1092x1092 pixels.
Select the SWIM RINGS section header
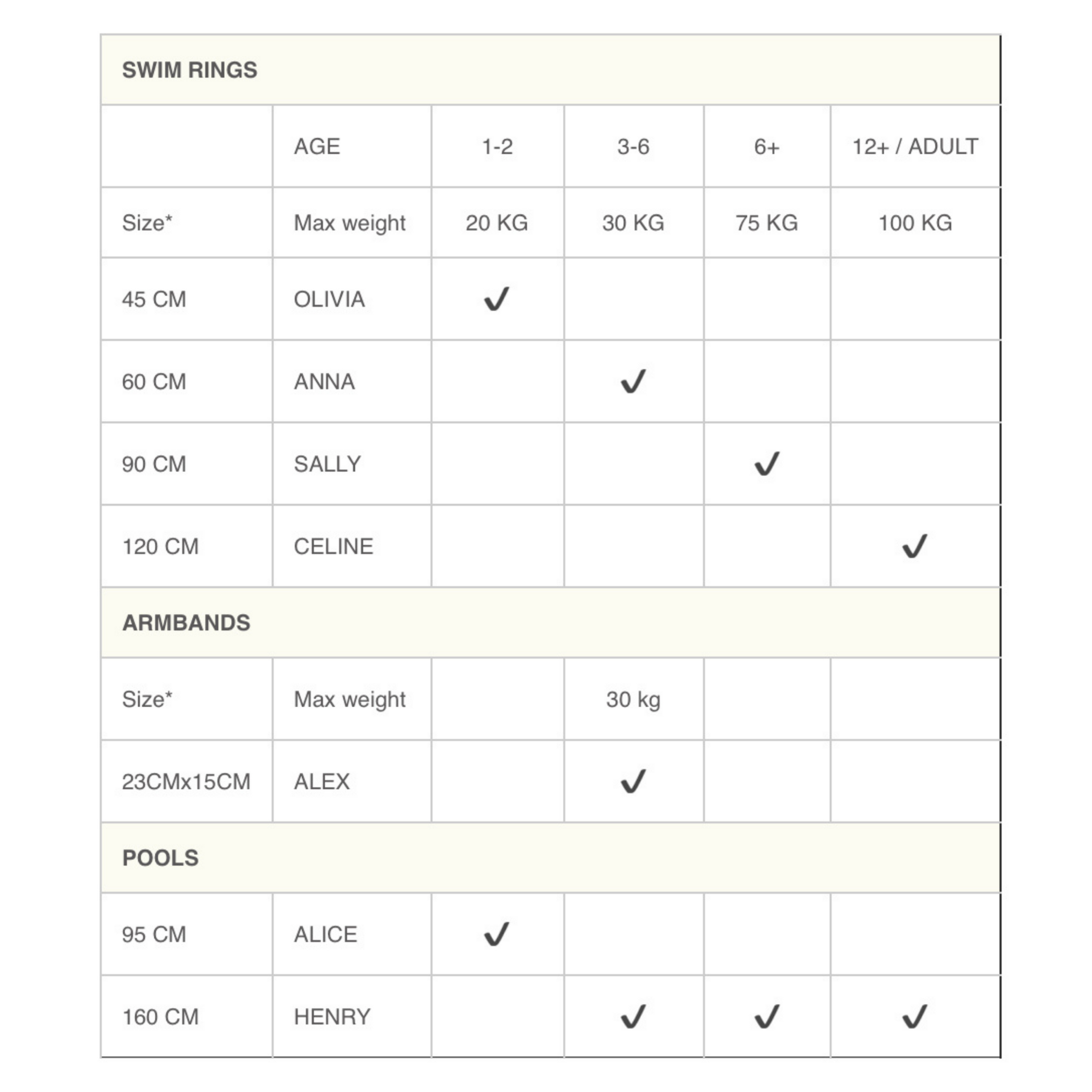(x=190, y=70)
